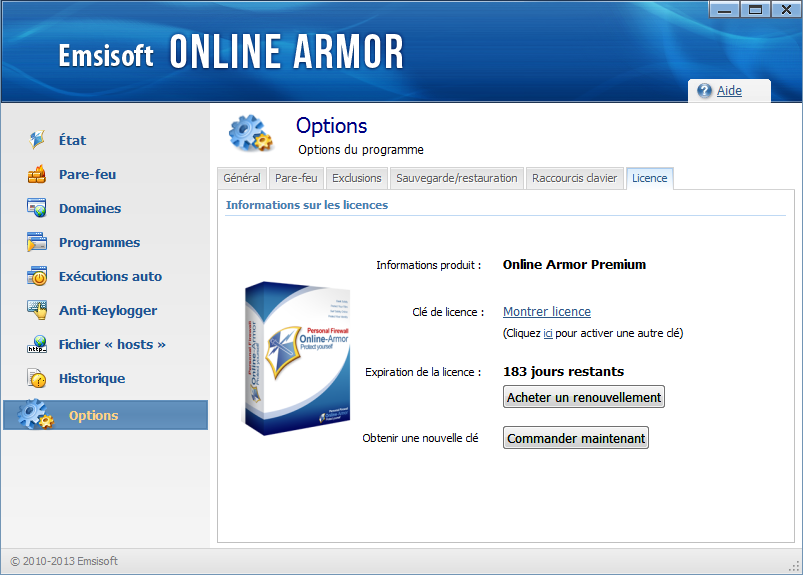This screenshot has width=803, height=575.
Task: Switch to Raccourcis clavier tab
Action: 575,178
